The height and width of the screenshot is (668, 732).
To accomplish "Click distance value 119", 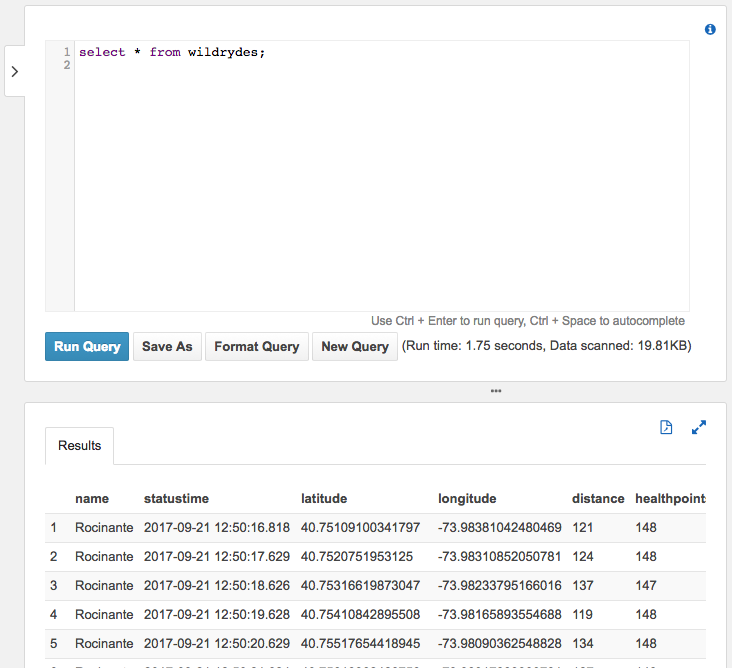I will click(x=583, y=614).
